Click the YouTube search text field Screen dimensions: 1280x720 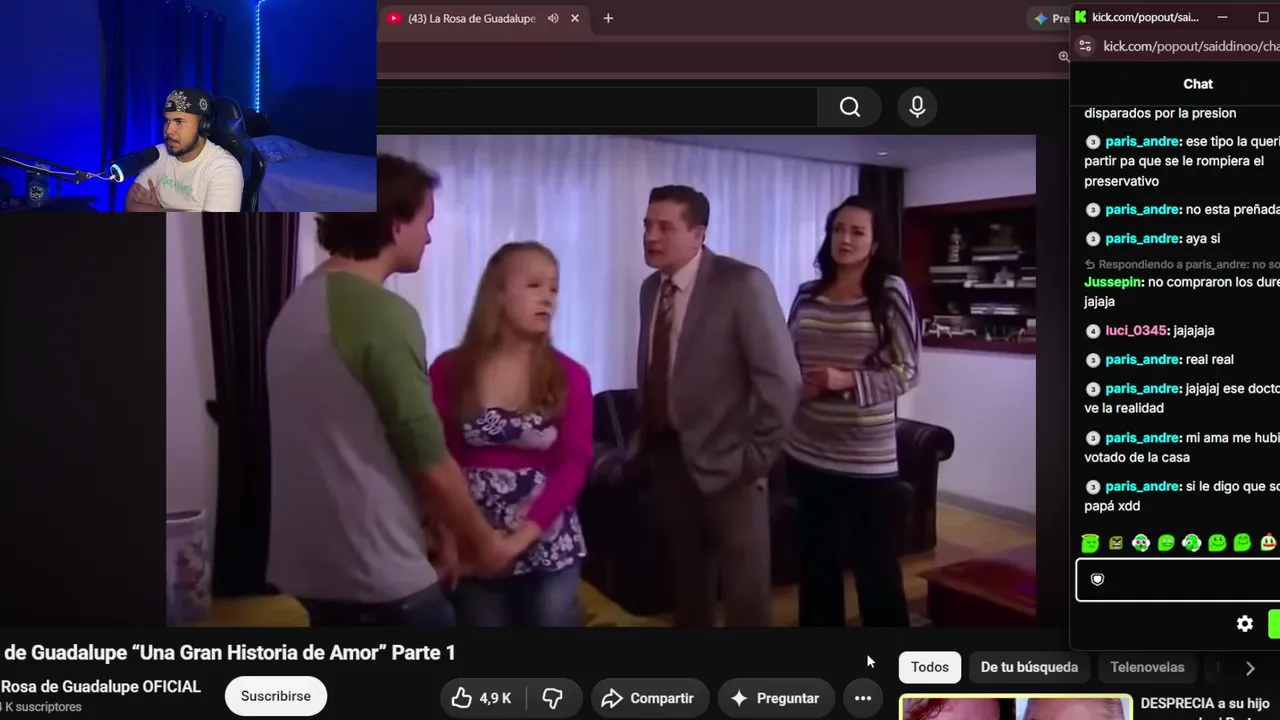596,107
